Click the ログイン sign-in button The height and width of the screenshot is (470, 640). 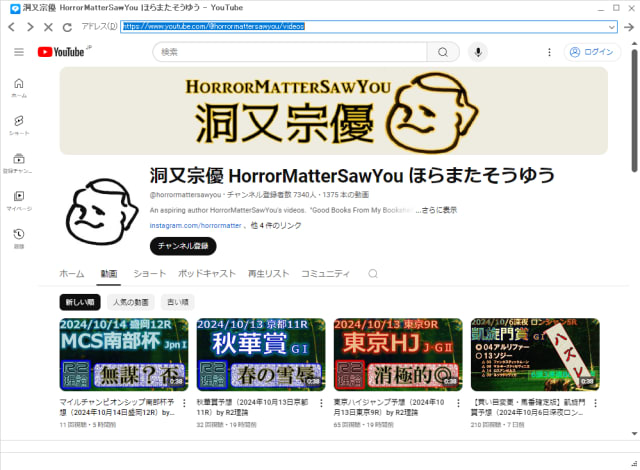coord(592,52)
